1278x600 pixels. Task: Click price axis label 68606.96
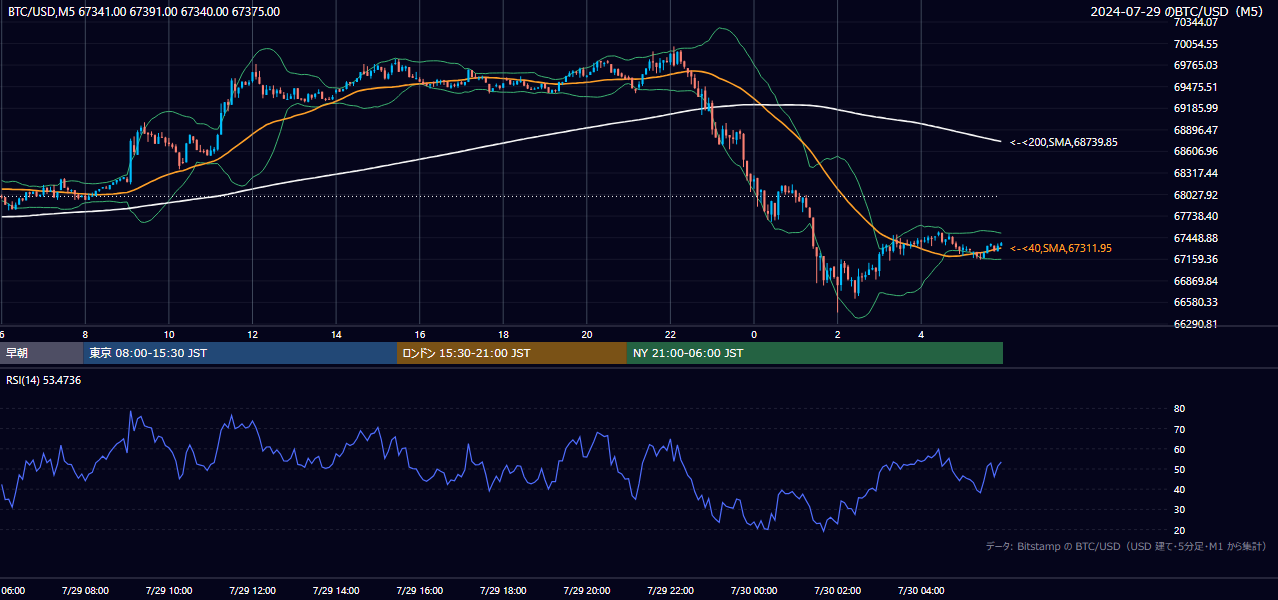coord(1196,152)
